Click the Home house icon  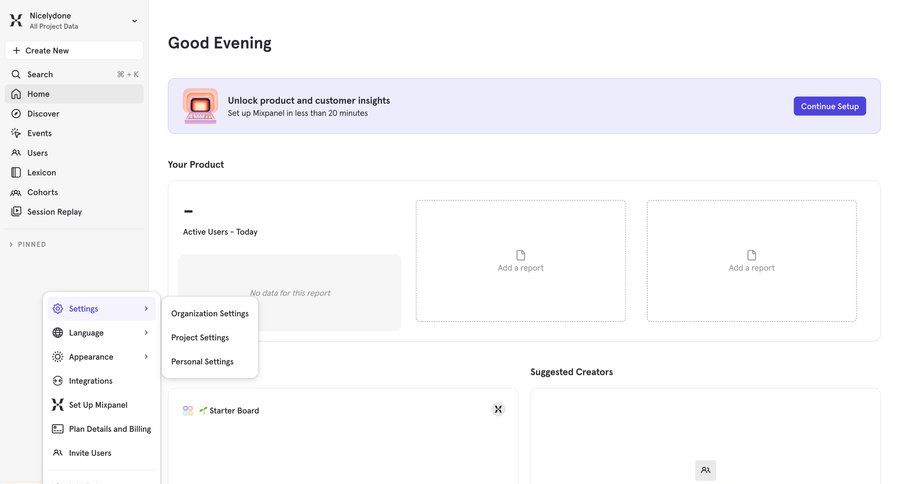pos(16,94)
